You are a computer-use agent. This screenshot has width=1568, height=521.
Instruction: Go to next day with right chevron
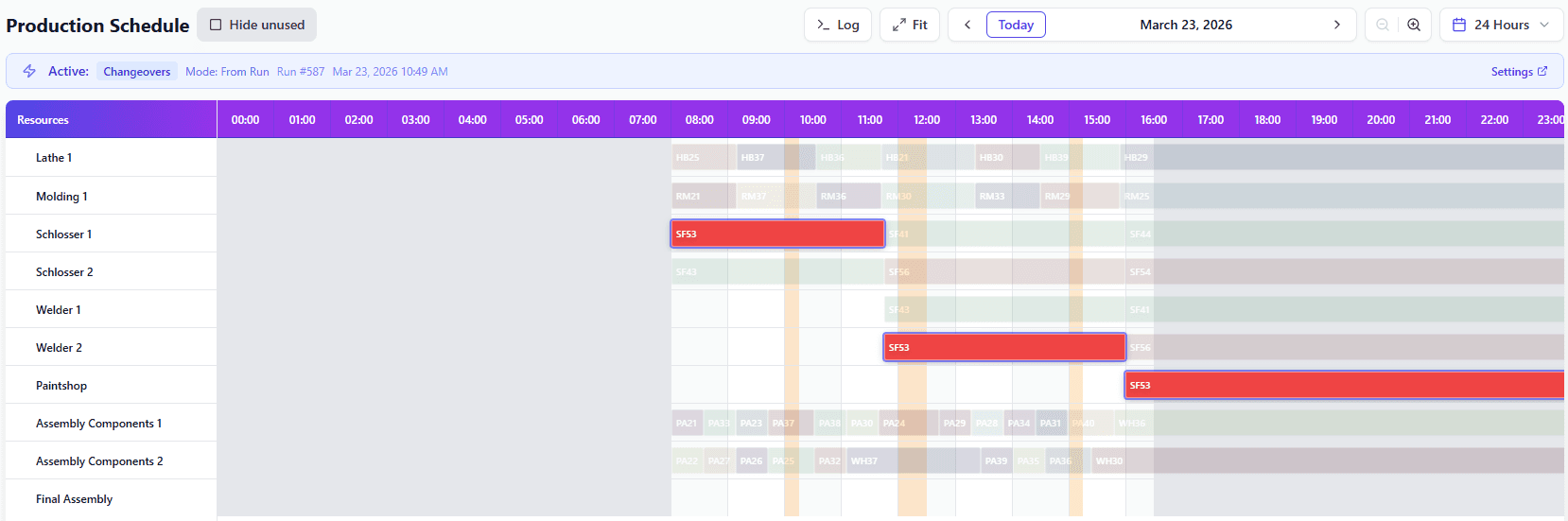pos(1336,25)
